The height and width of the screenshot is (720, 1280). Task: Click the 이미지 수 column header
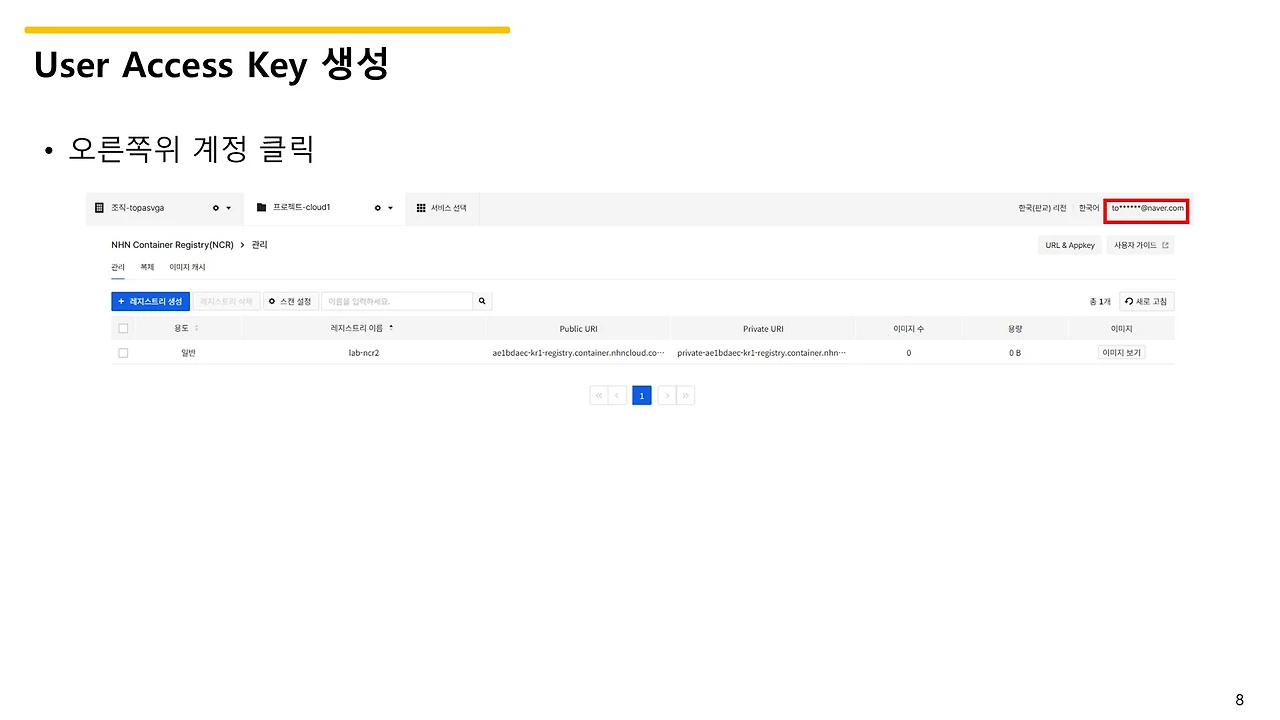pos(908,328)
